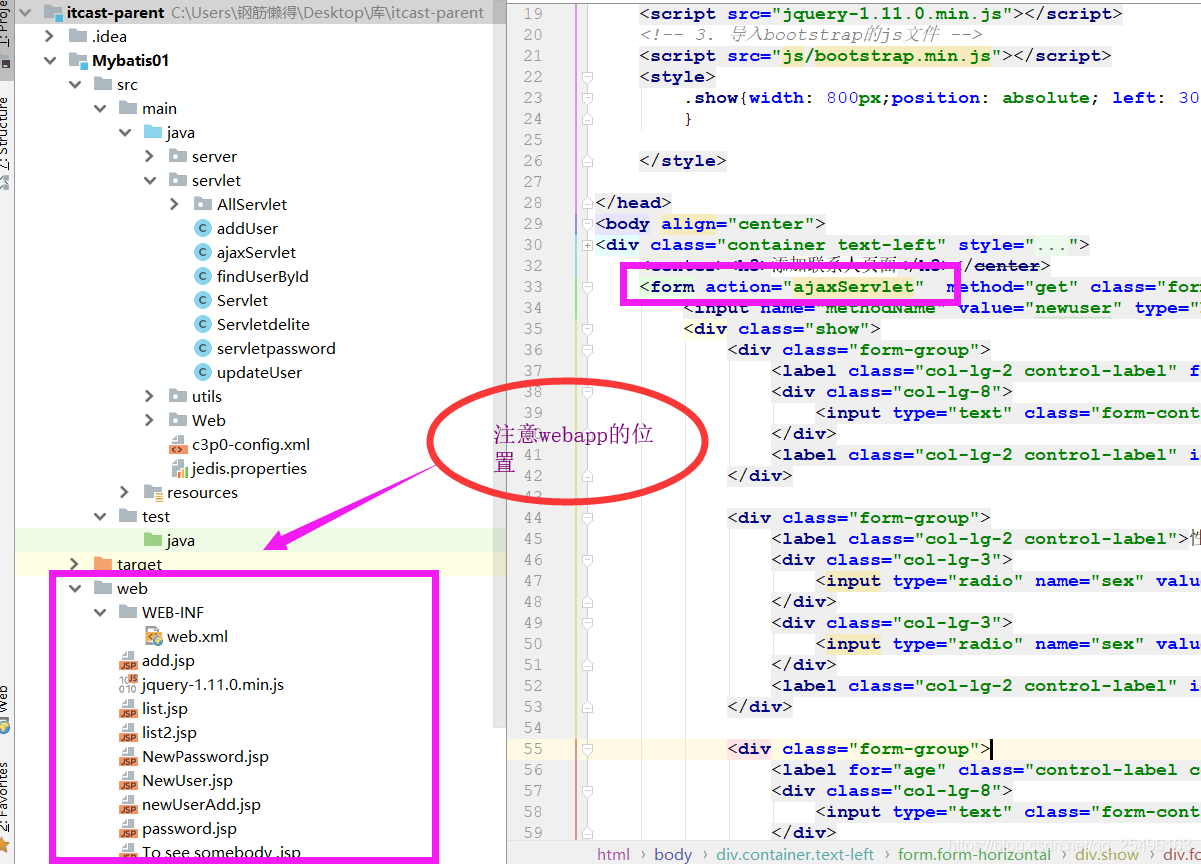This screenshot has height=864, width=1201.
Task: Fold the div.show block at line 35
Action: coord(587,329)
